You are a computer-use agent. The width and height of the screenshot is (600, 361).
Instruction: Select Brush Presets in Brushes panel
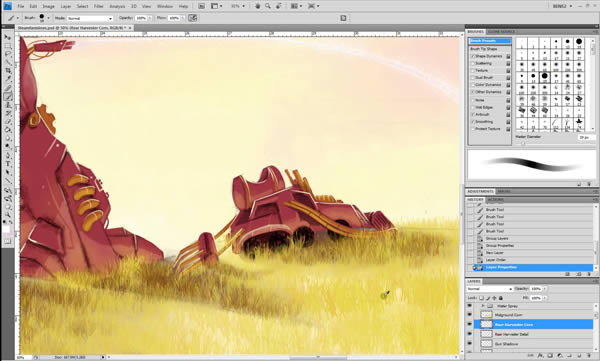[490, 41]
